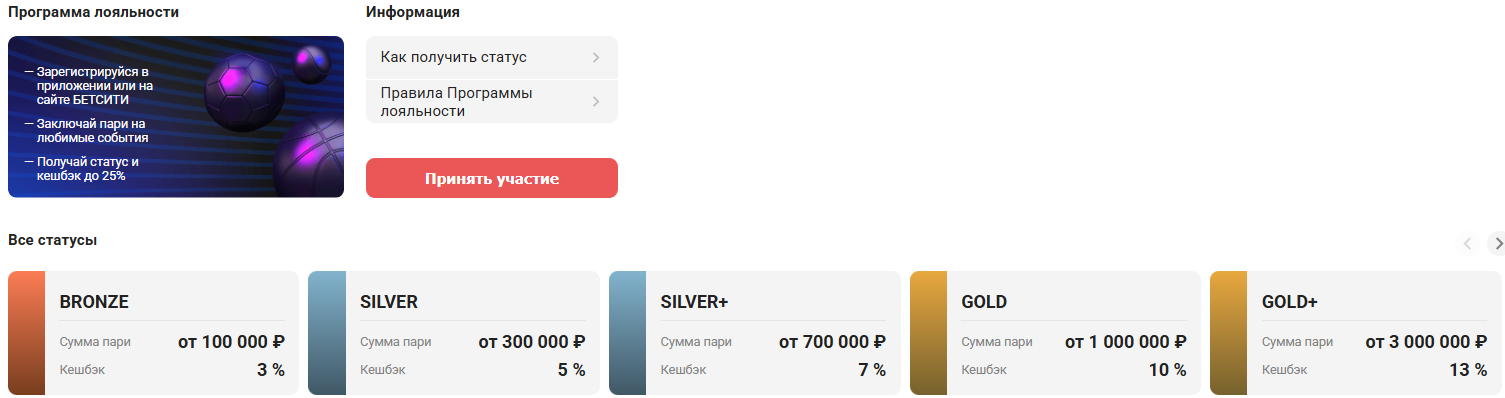Open the loyalty program promo banner

(x=176, y=117)
